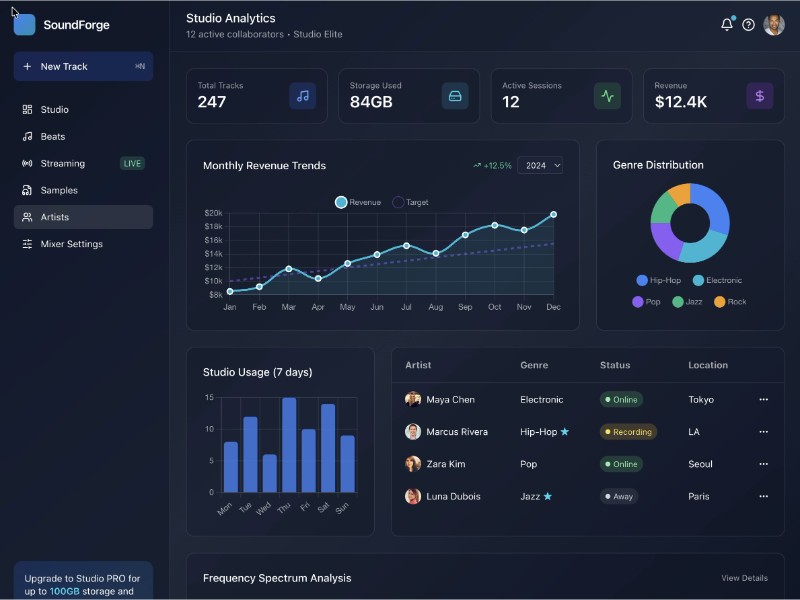The width and height of the screenshot is (800, 600).
Task: Toggle the Revenue series legend
Action: click(x=358, y=202)
